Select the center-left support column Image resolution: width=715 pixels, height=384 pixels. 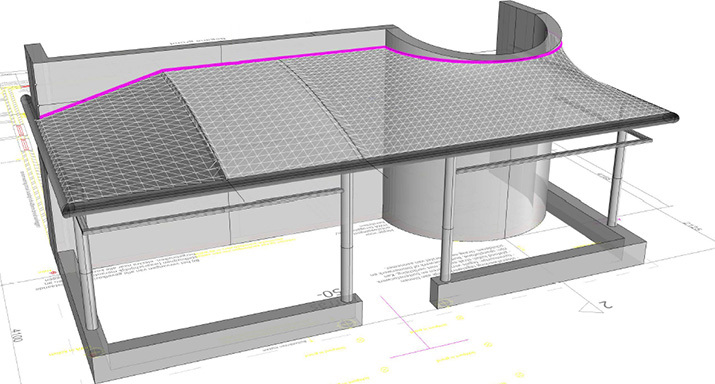(x=347, y=237)
